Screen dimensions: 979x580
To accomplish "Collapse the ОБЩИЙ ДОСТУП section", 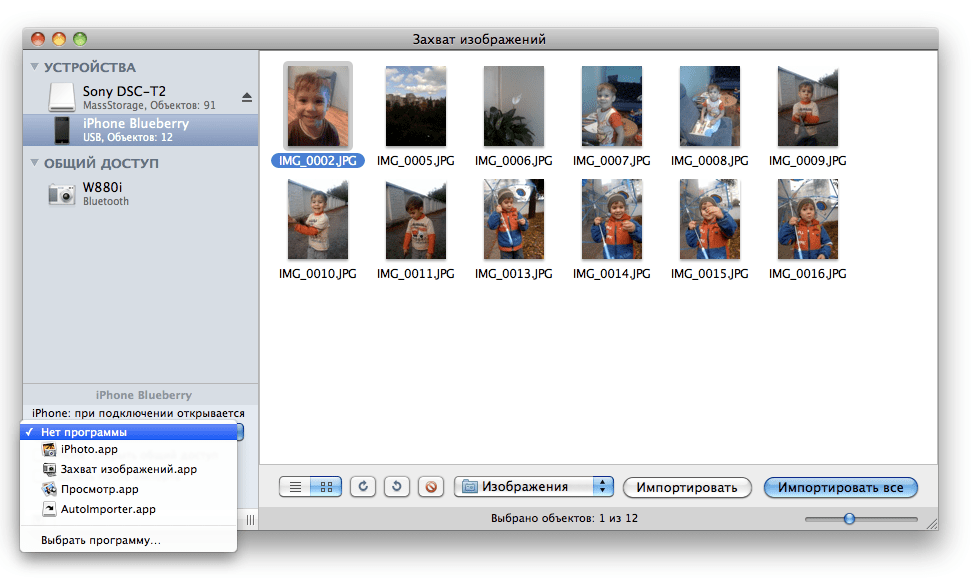I will 34,162.
